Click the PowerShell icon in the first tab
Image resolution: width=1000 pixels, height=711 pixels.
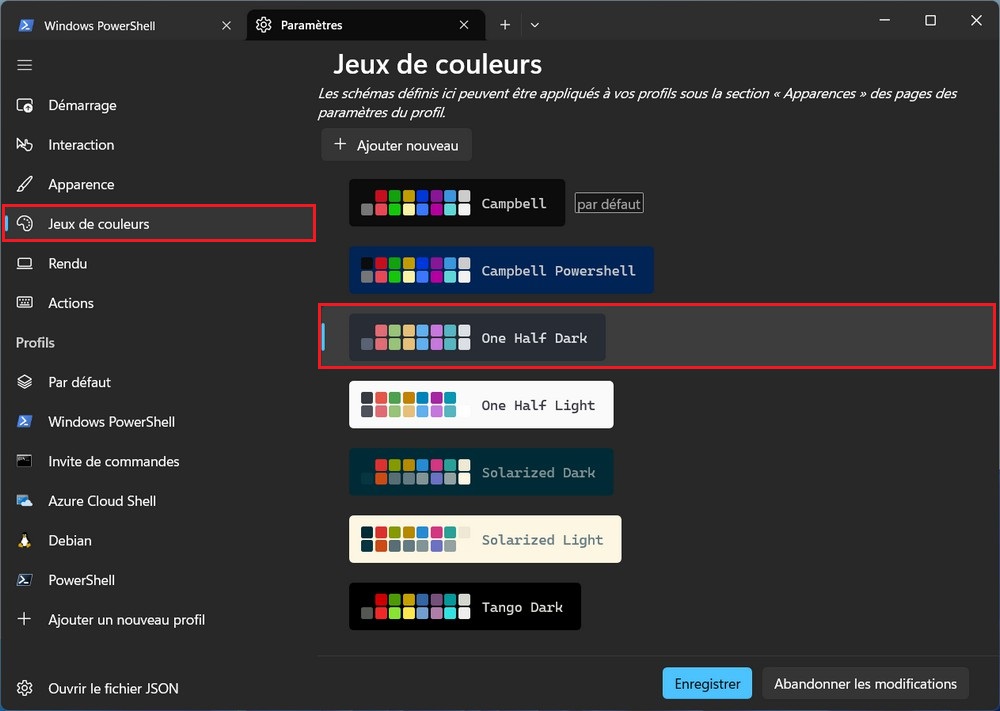tap(26, 25)
